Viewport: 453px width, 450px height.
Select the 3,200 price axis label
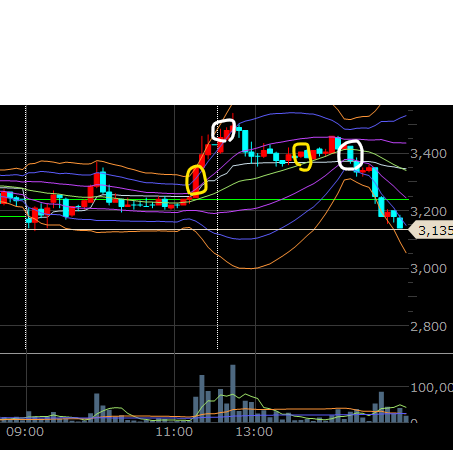(428, 211)
